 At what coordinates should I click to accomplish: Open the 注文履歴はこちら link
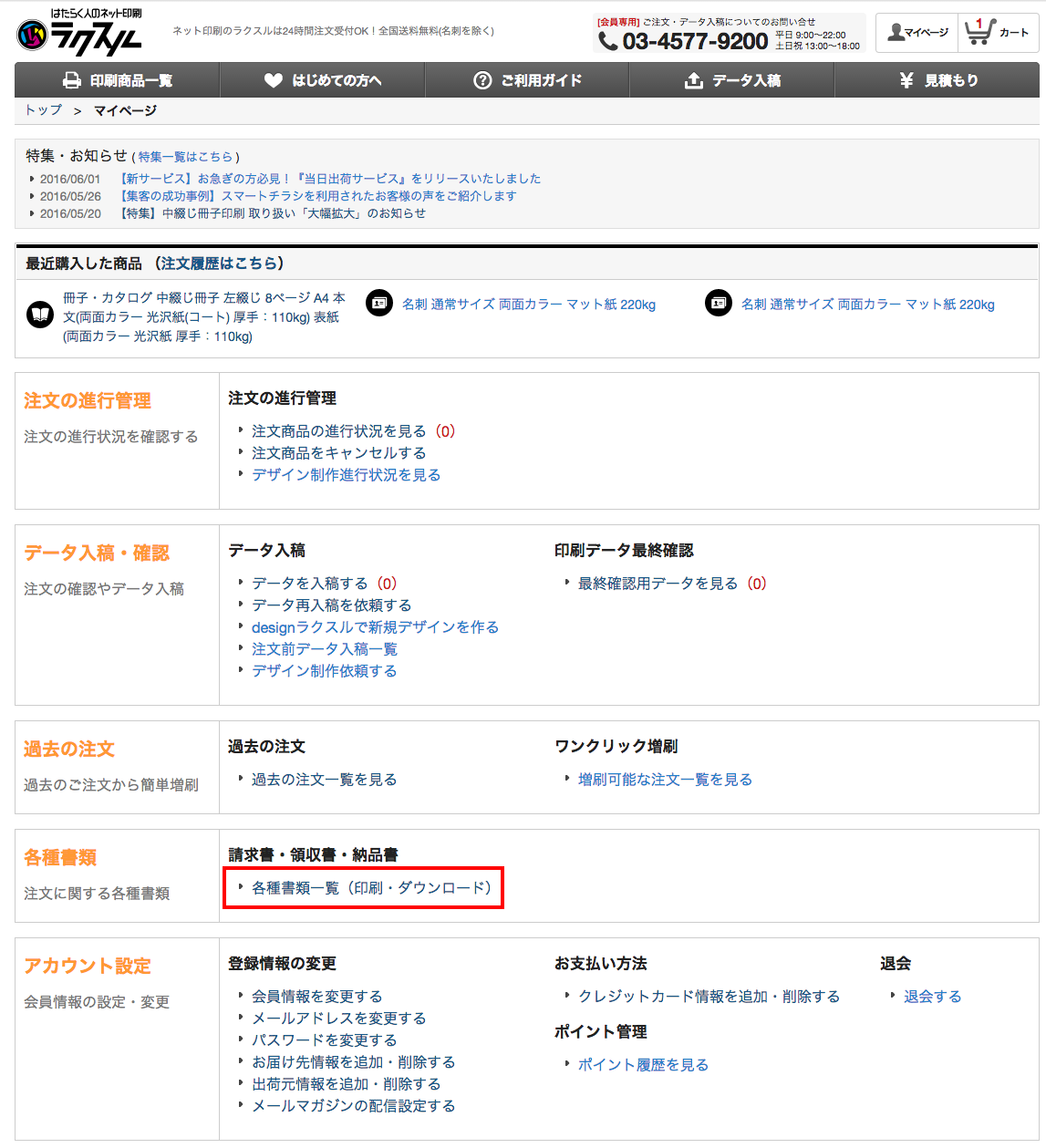click(x=219, y=264)
